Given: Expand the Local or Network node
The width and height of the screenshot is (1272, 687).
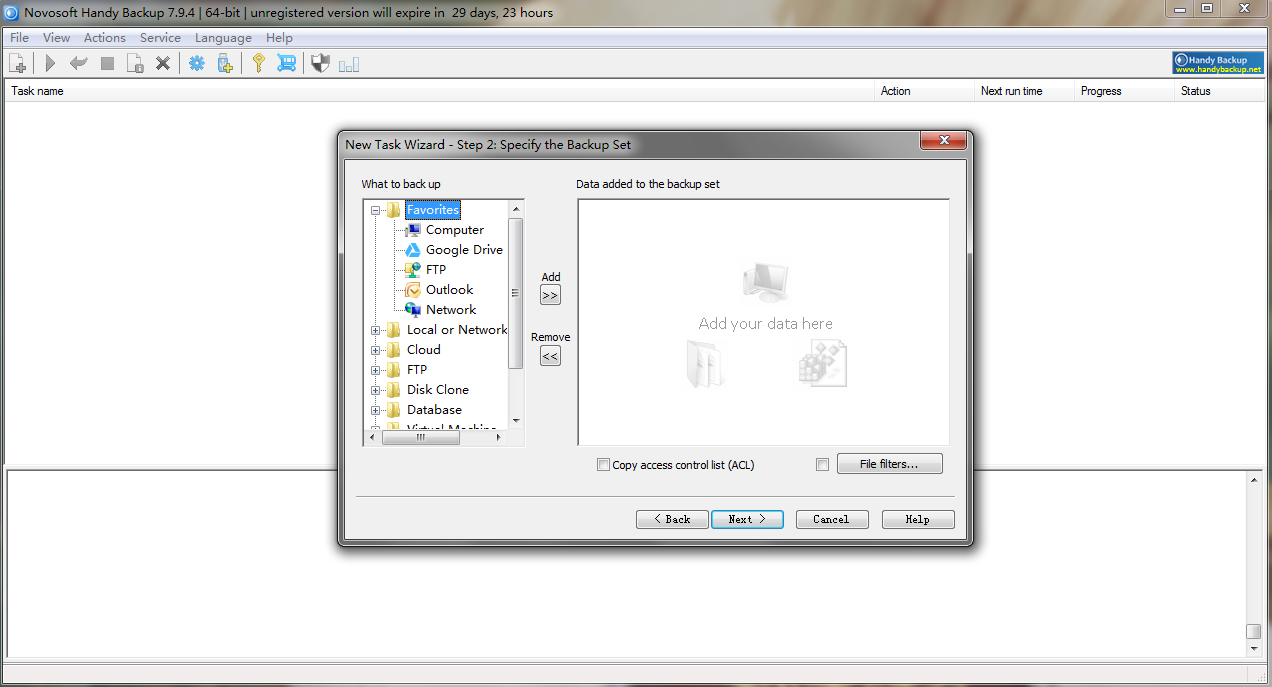Looking at the screenshot, I should coord(376,330).
